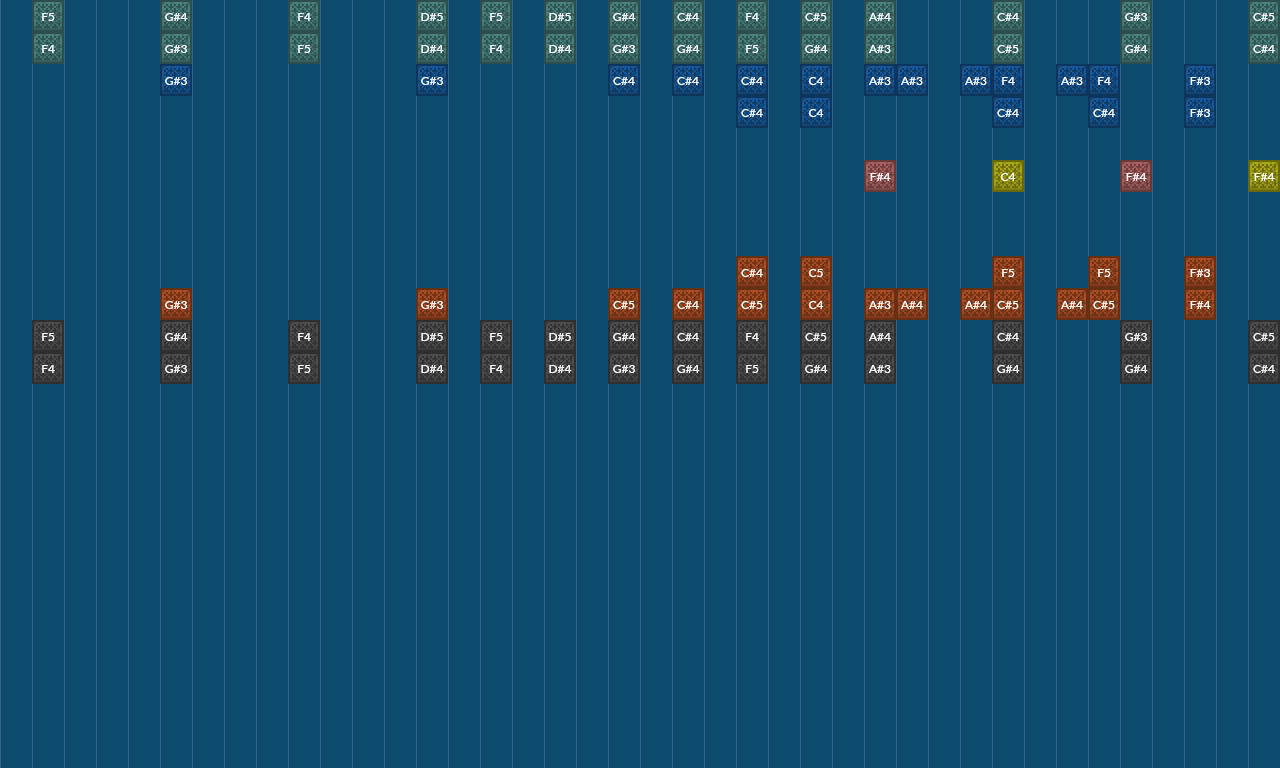Select the teal F4 note in the top-left column
Viewport: 1280px width, 768px height.
tap(47, 48)
